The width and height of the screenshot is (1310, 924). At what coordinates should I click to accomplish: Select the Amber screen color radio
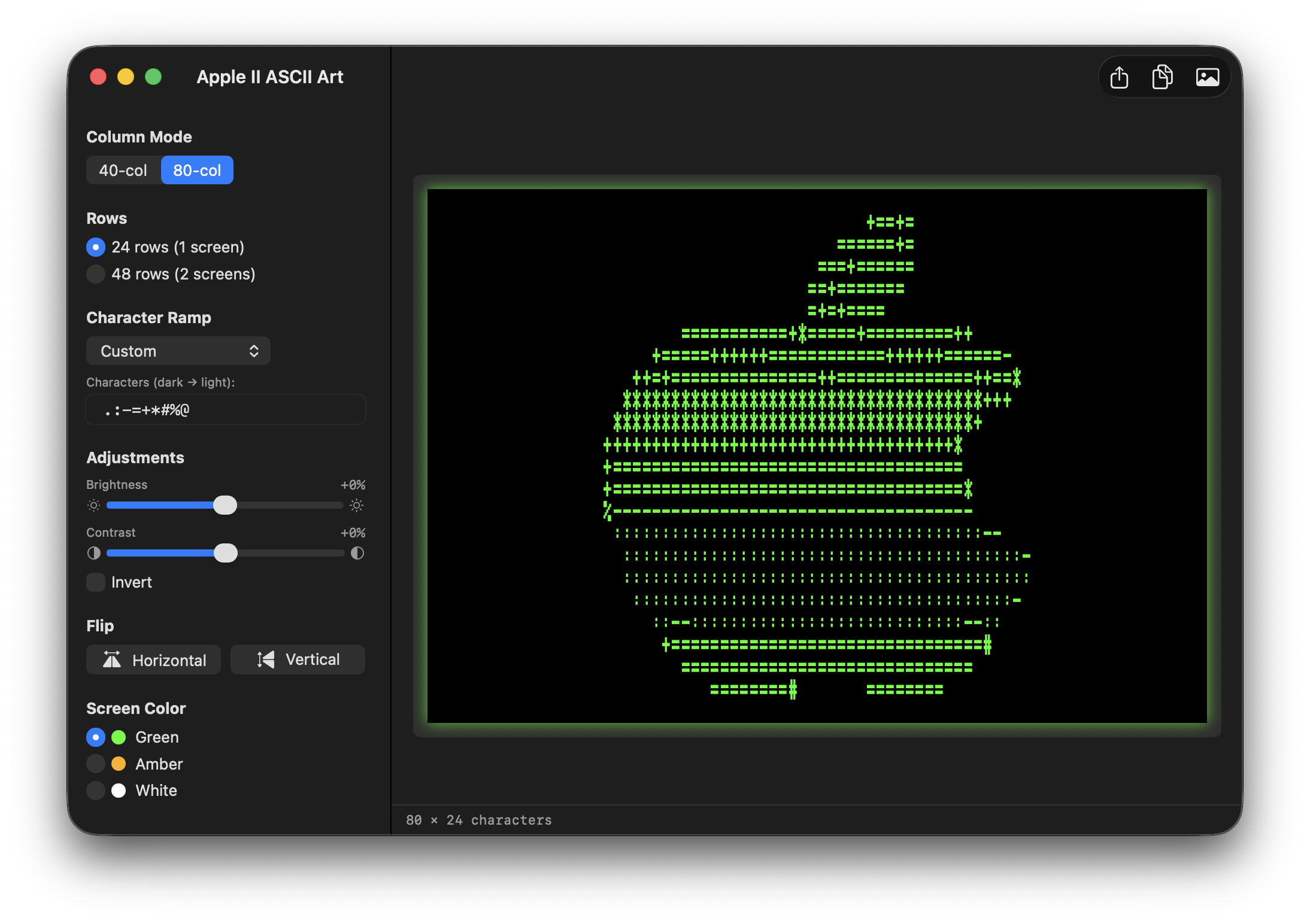[96, 764]
